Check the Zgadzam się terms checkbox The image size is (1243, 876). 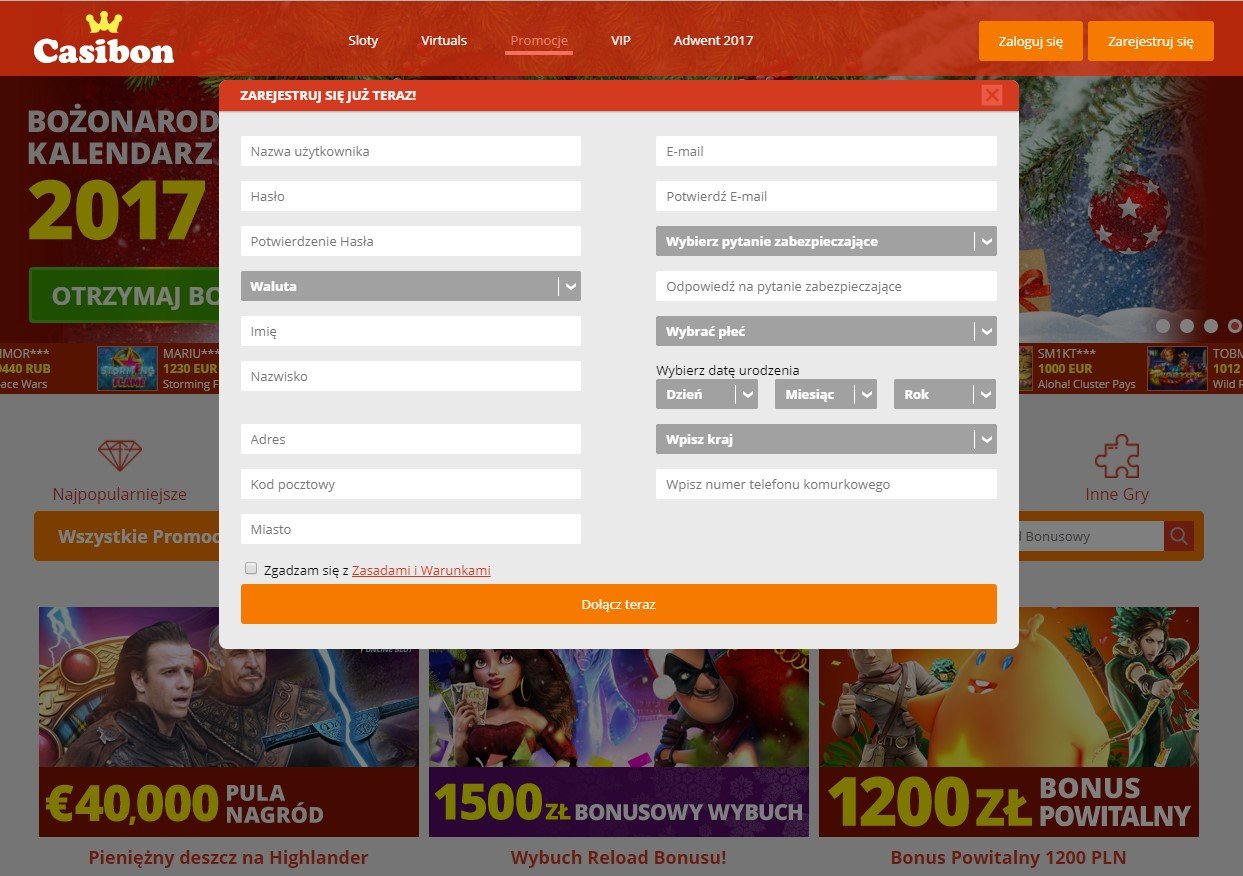(251, 569)
